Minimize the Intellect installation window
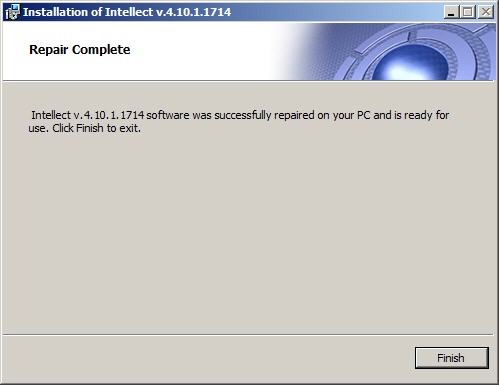Image resolution: width=499 pixels, height=385 pixels. [451, 12]
